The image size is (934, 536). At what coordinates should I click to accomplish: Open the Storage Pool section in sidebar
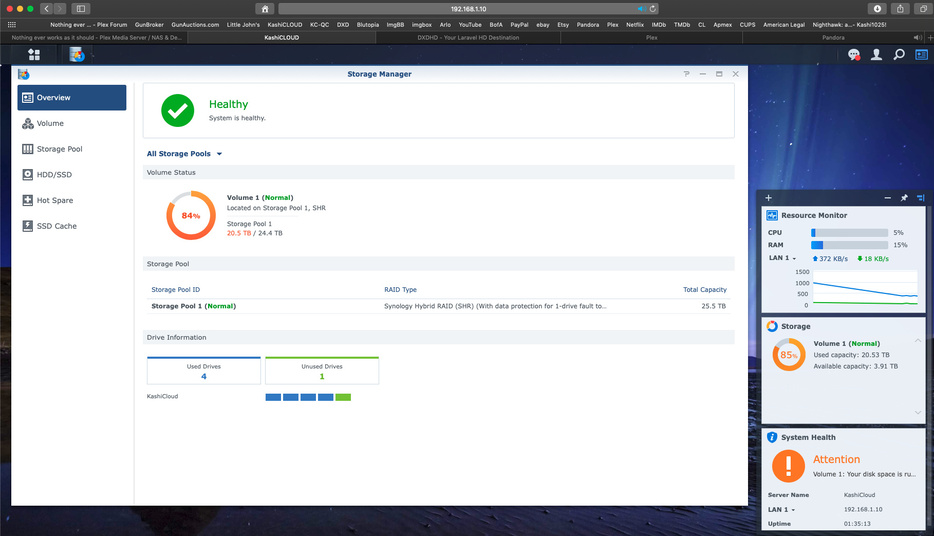[x=72, y=149]
